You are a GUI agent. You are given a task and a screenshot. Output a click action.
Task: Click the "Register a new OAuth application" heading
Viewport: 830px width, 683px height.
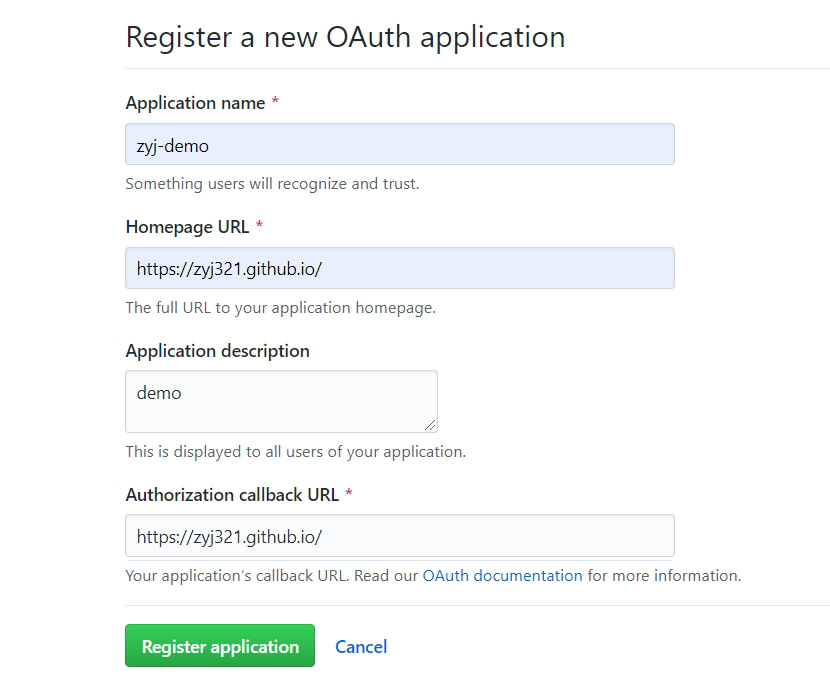click(345, 37)
